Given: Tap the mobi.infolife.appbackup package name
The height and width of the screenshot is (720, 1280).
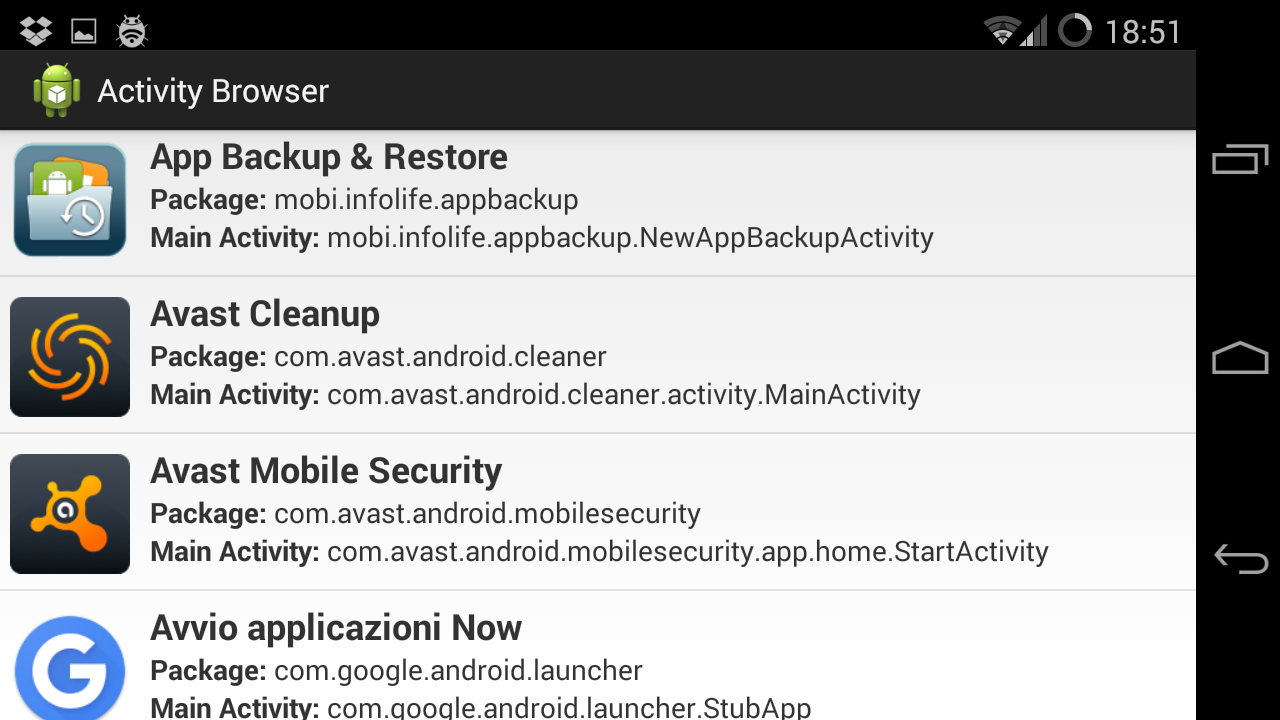Looking at the screenshot, I should coord(426,200).
